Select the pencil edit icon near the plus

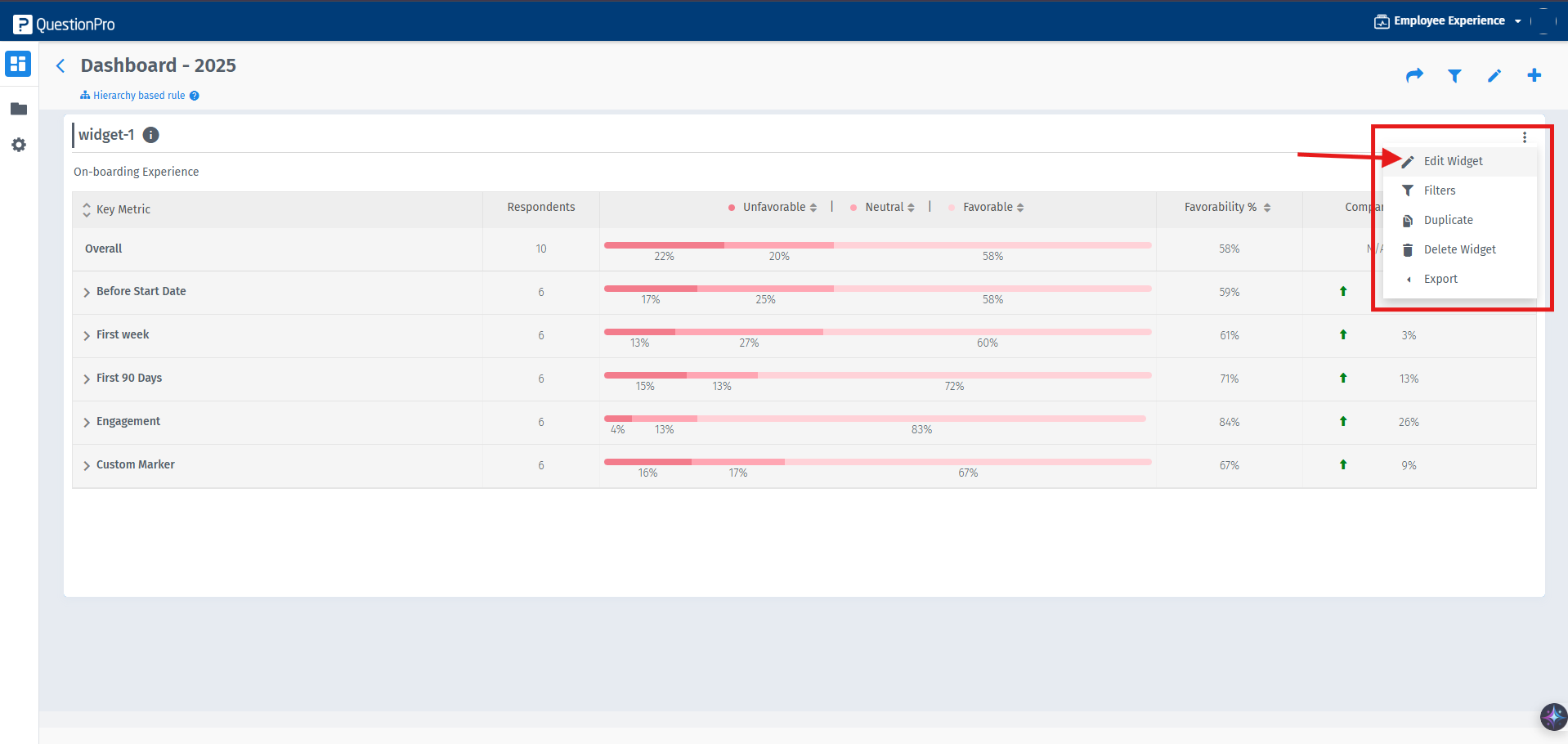coord(1494,75)
